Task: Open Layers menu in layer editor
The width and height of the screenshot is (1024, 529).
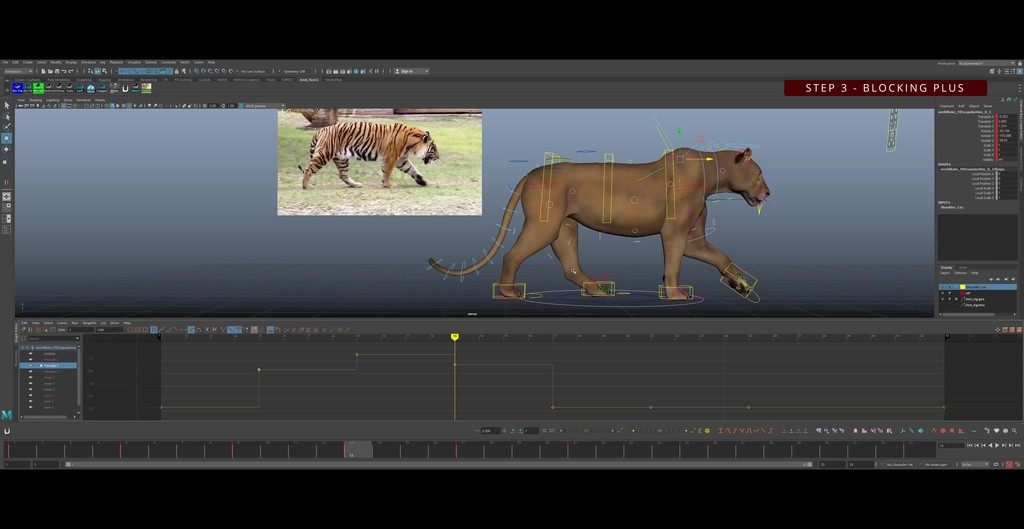Action: point(945,273)
